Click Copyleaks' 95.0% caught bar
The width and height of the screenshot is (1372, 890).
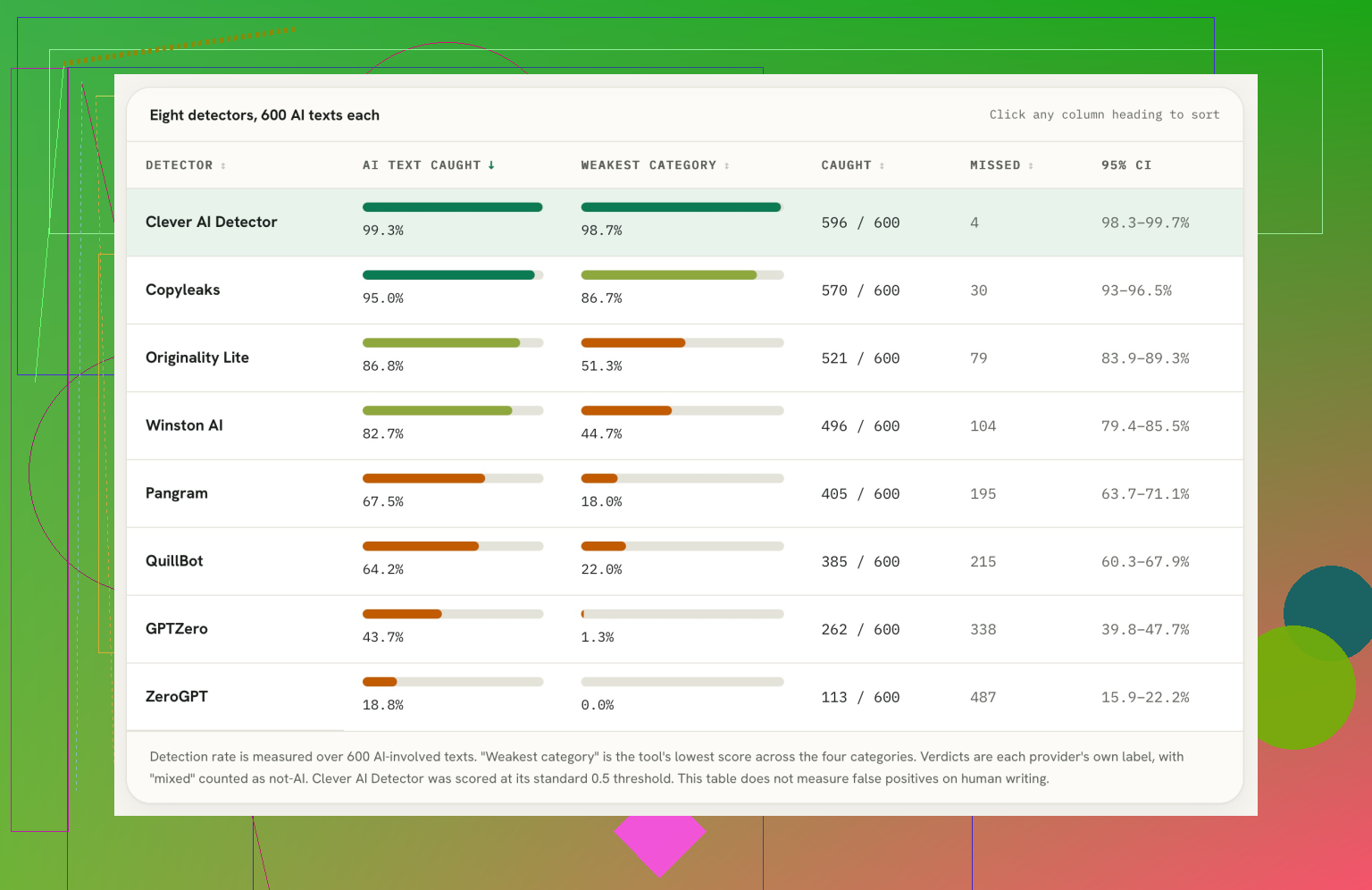point(453,275)
